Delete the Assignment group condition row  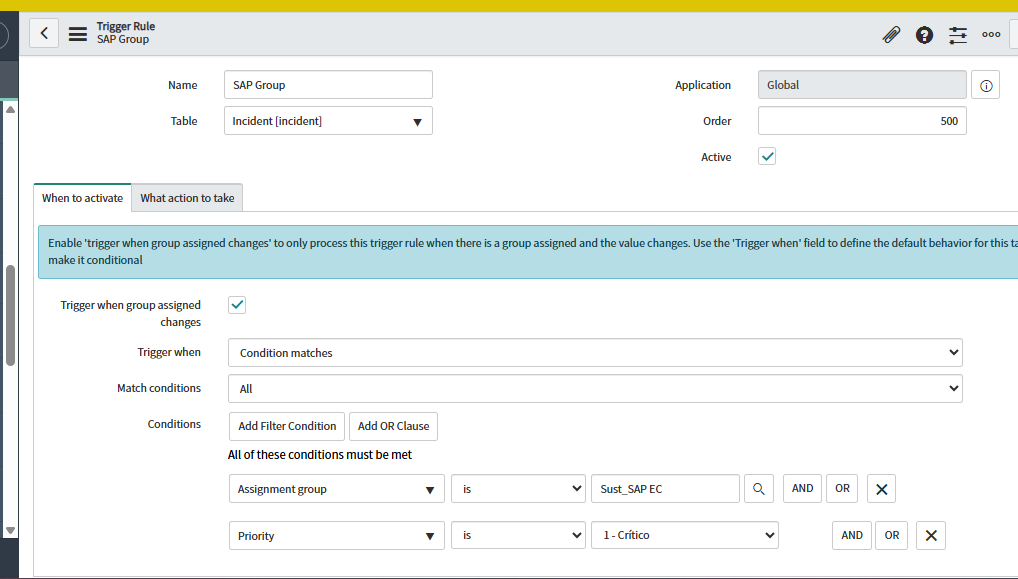[x=881, y=489]
